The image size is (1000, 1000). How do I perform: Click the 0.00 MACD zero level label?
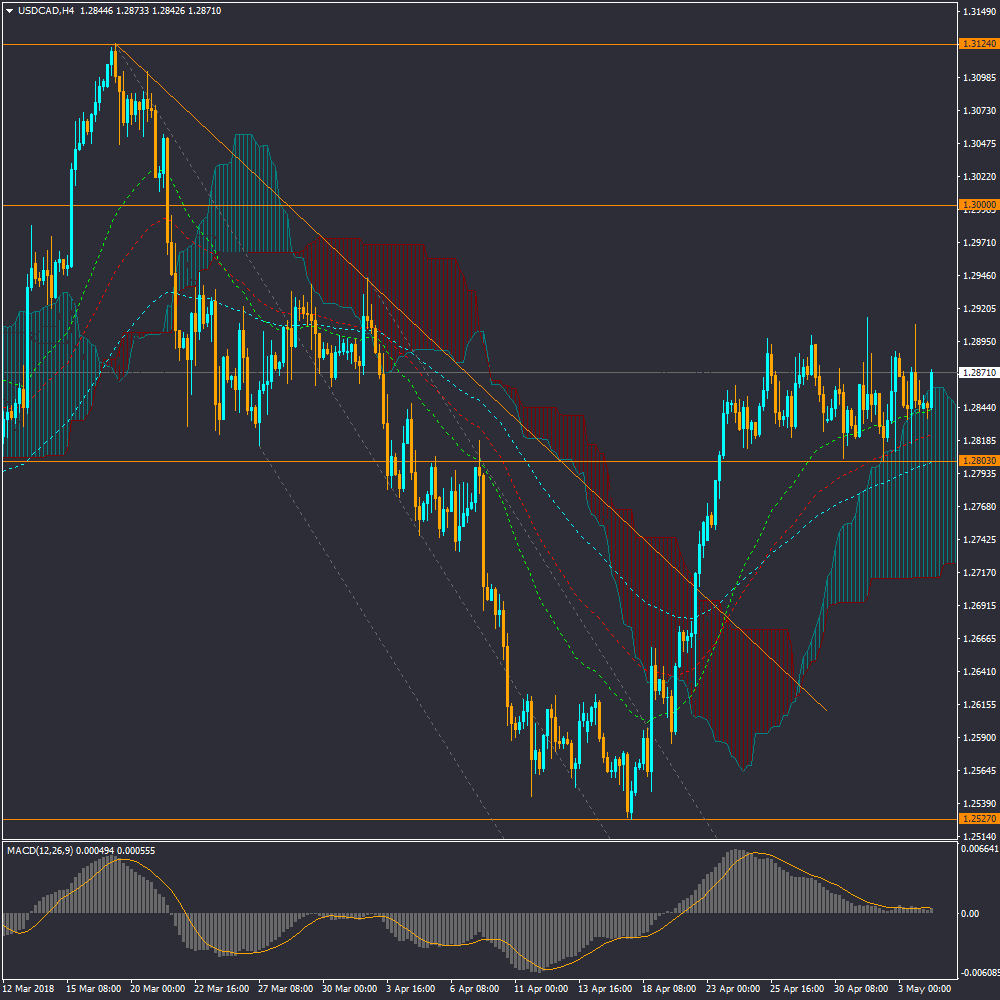click(x=970, y=914)
